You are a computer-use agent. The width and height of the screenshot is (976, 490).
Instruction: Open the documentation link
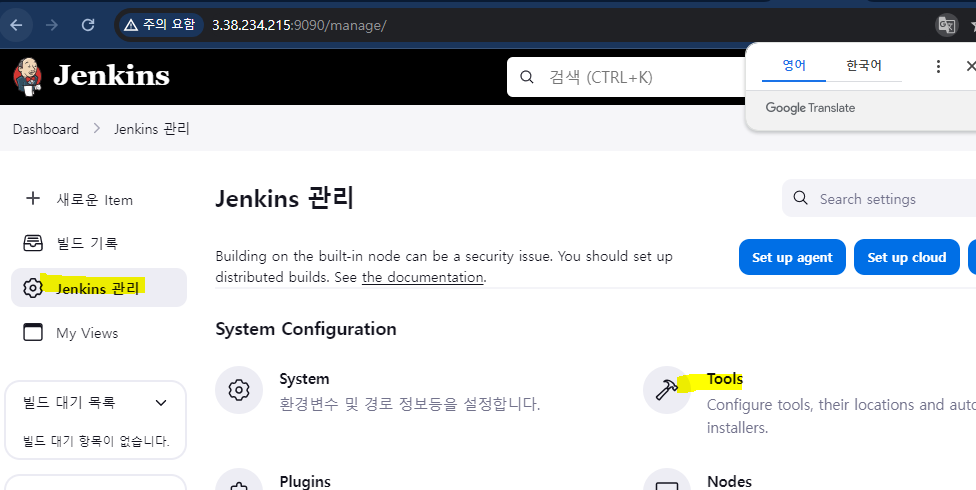point(423,278)
